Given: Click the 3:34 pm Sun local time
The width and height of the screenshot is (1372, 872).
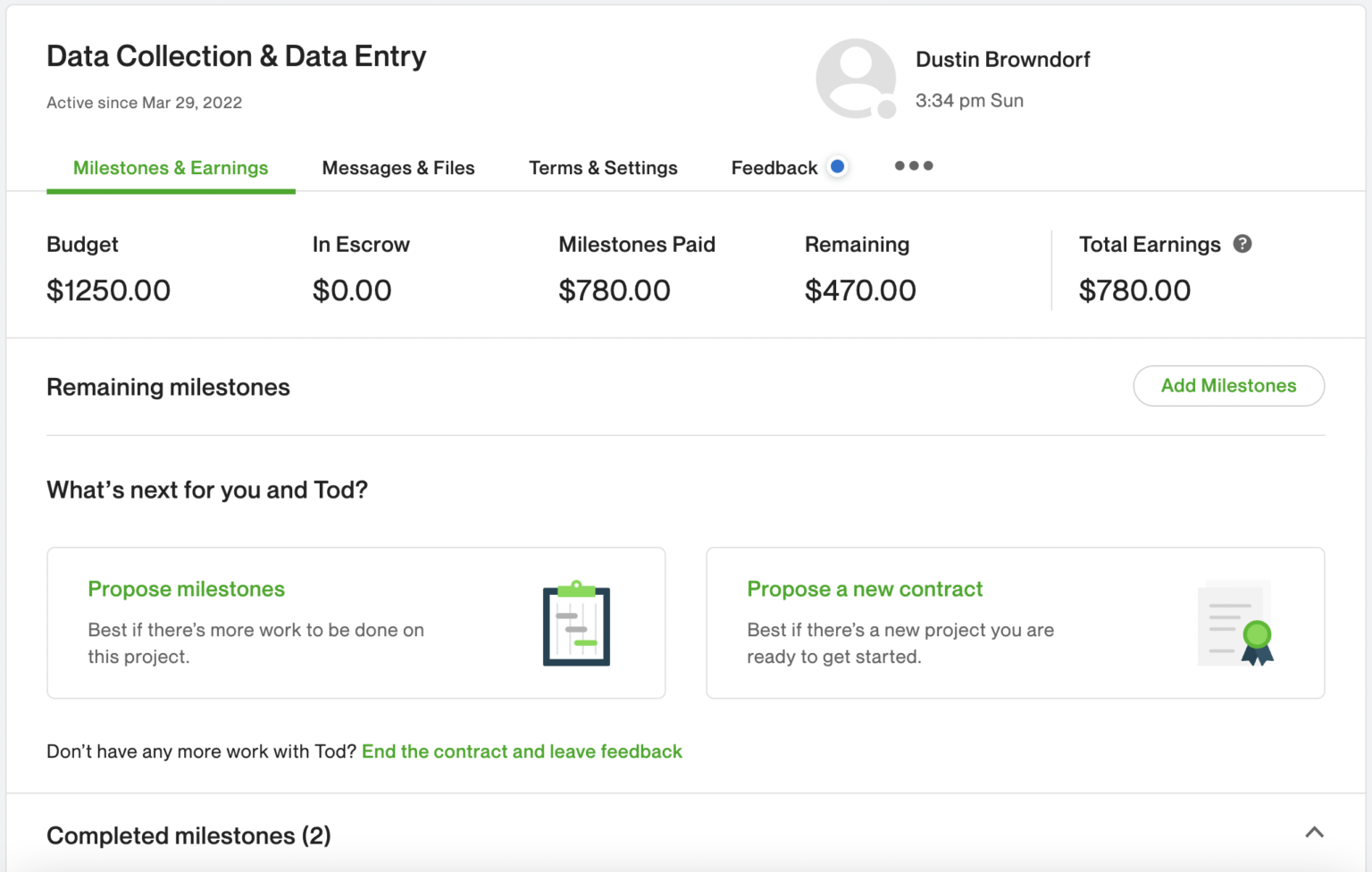Looking at the screenshot, I should click(x=969, y=101).
